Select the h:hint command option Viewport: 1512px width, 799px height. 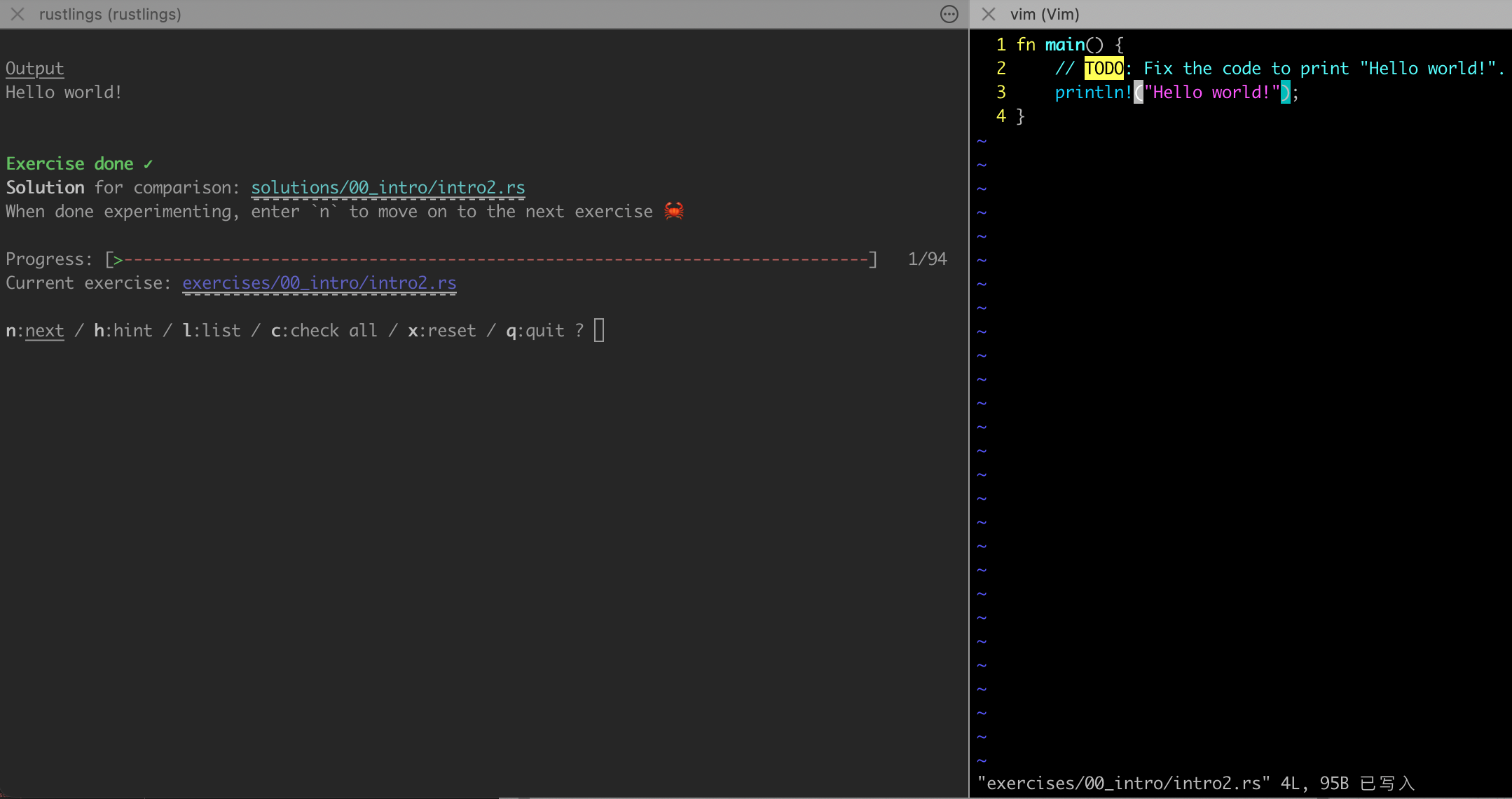[123, 330]
